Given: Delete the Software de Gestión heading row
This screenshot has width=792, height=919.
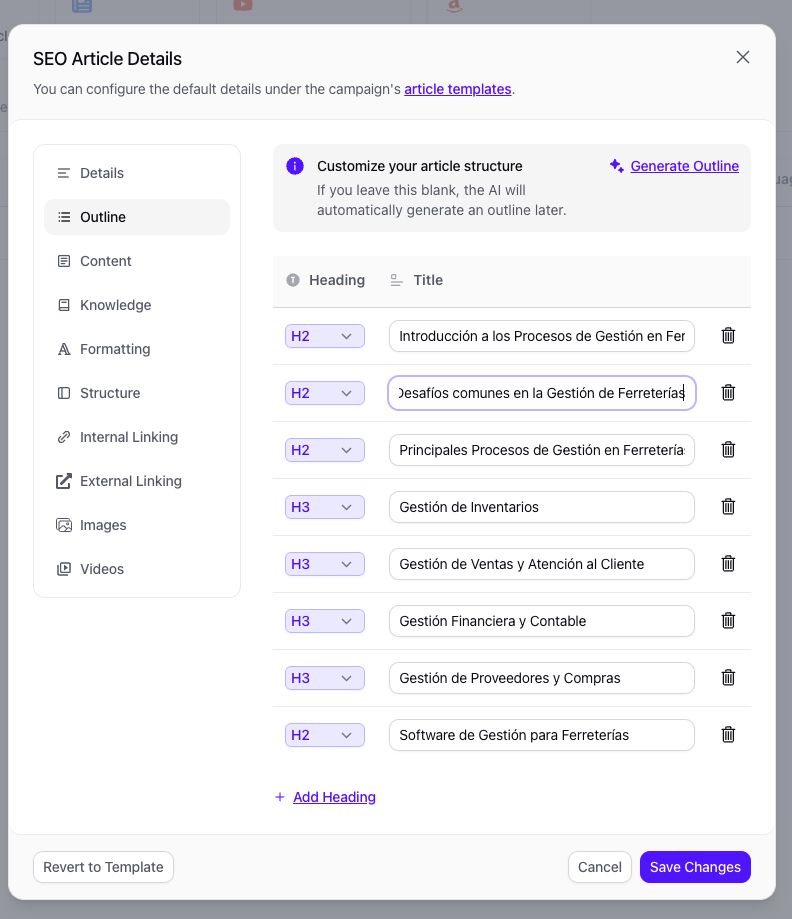Looking at the screenshot, I should [x=728, y=734].
